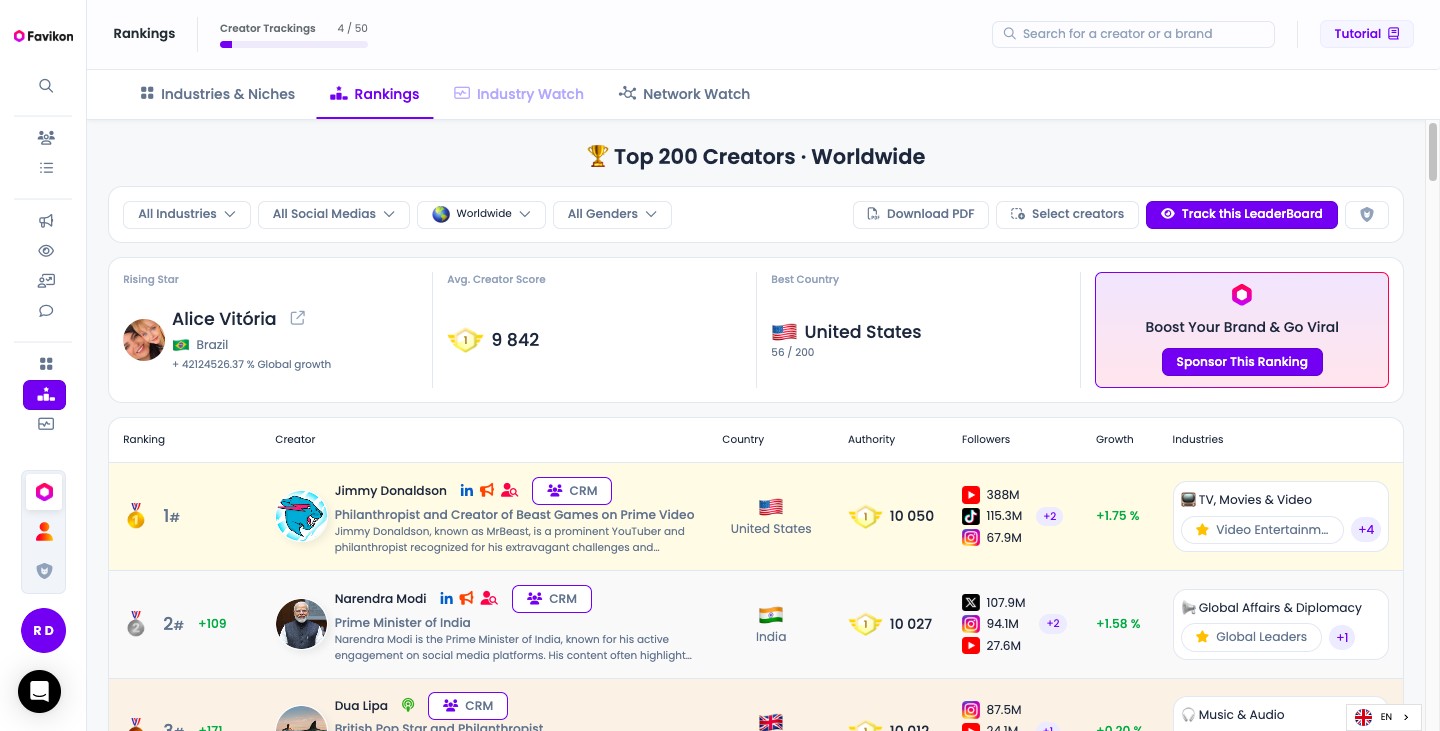Click Narendra Modi's orange megaphone icon
Viewport: 1440px width, 731px height.
point(467,598)
